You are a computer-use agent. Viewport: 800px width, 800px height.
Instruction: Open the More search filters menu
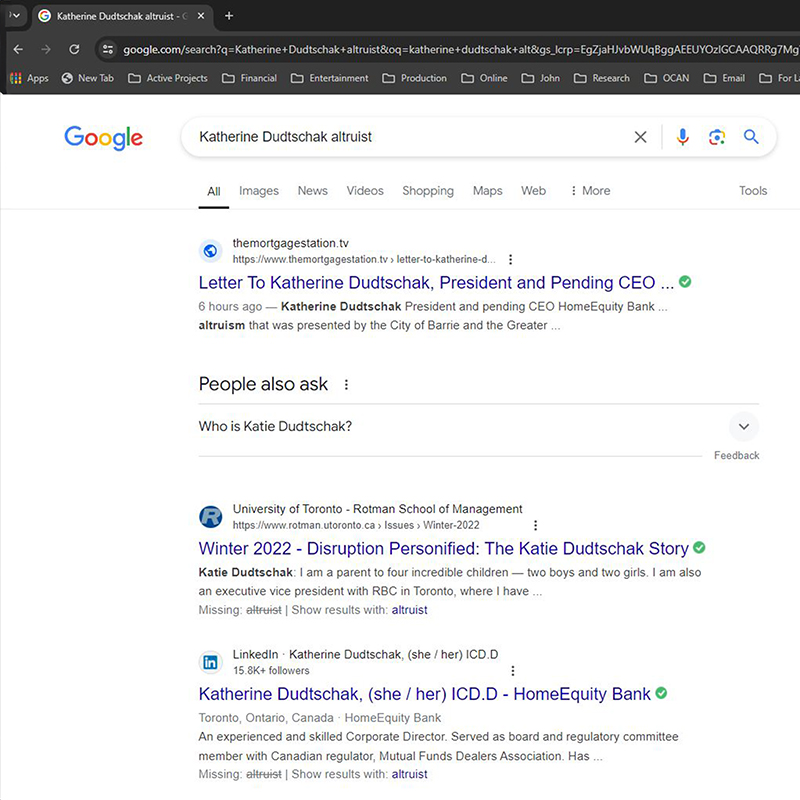pos(590,191)
